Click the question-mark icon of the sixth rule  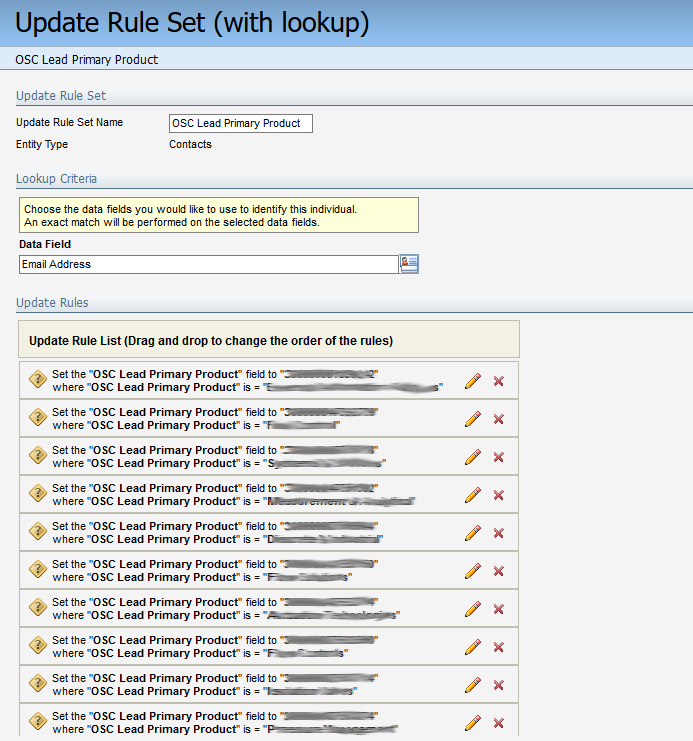point(38,570)
